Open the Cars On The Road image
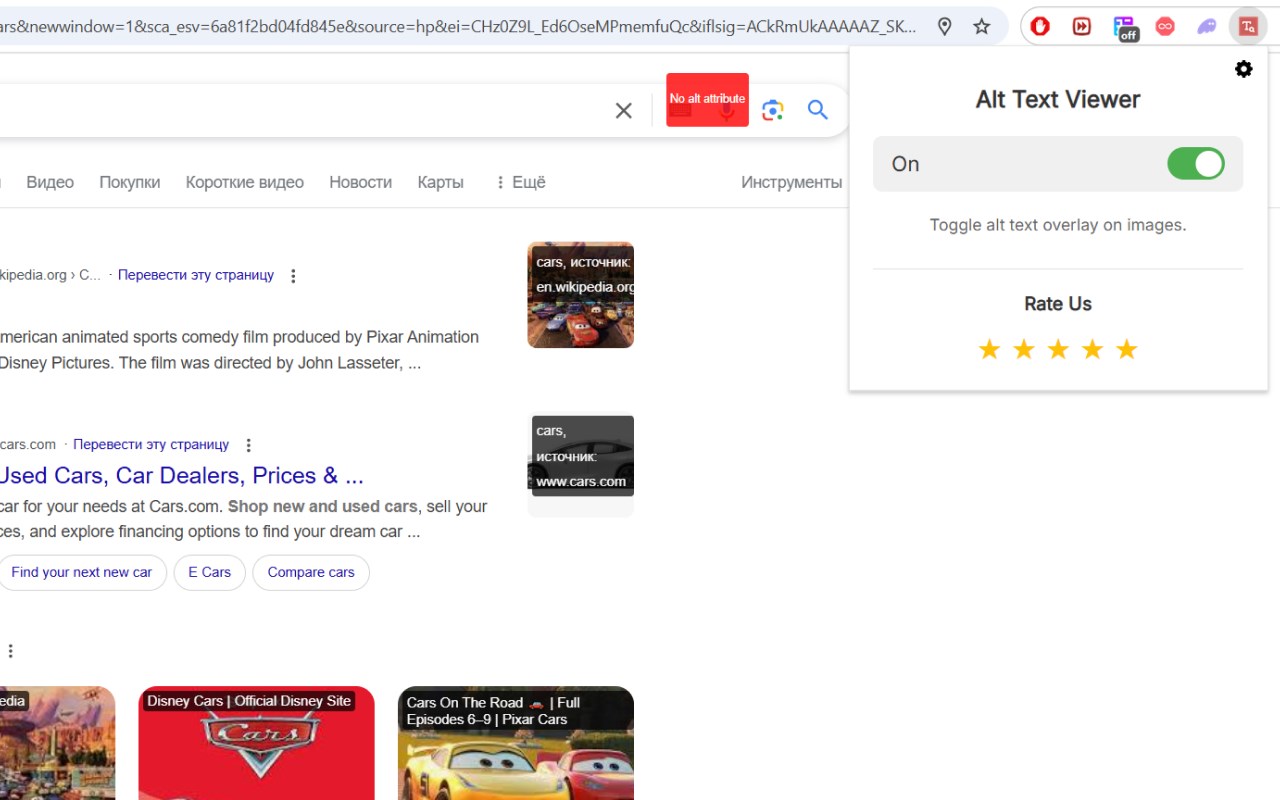 coord(516,743)
